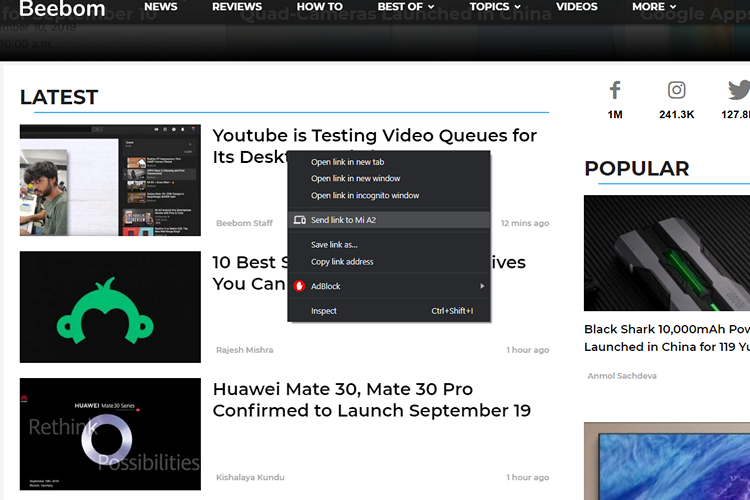Expand the BEST OF dropdown menu

[x=405, y=7]
